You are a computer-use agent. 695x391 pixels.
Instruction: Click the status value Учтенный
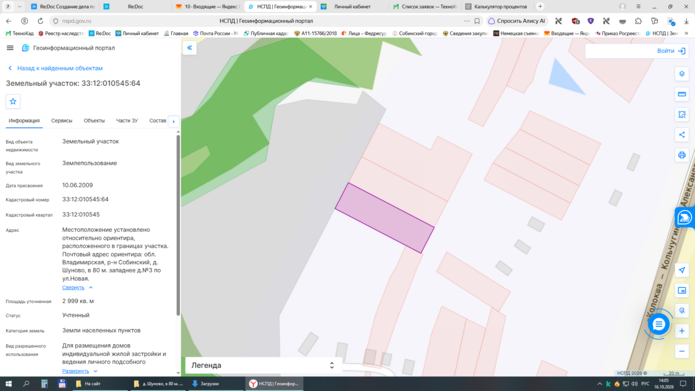(x=76, y=315)
